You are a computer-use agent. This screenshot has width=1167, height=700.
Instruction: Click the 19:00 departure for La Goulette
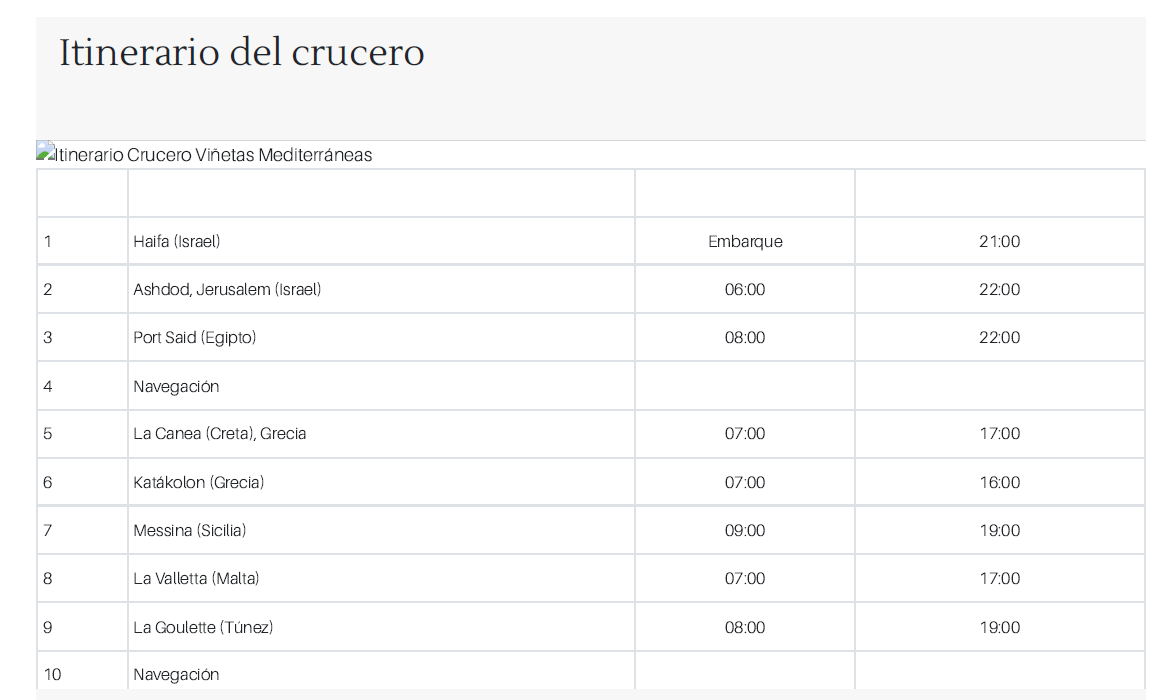coord(999,627)
